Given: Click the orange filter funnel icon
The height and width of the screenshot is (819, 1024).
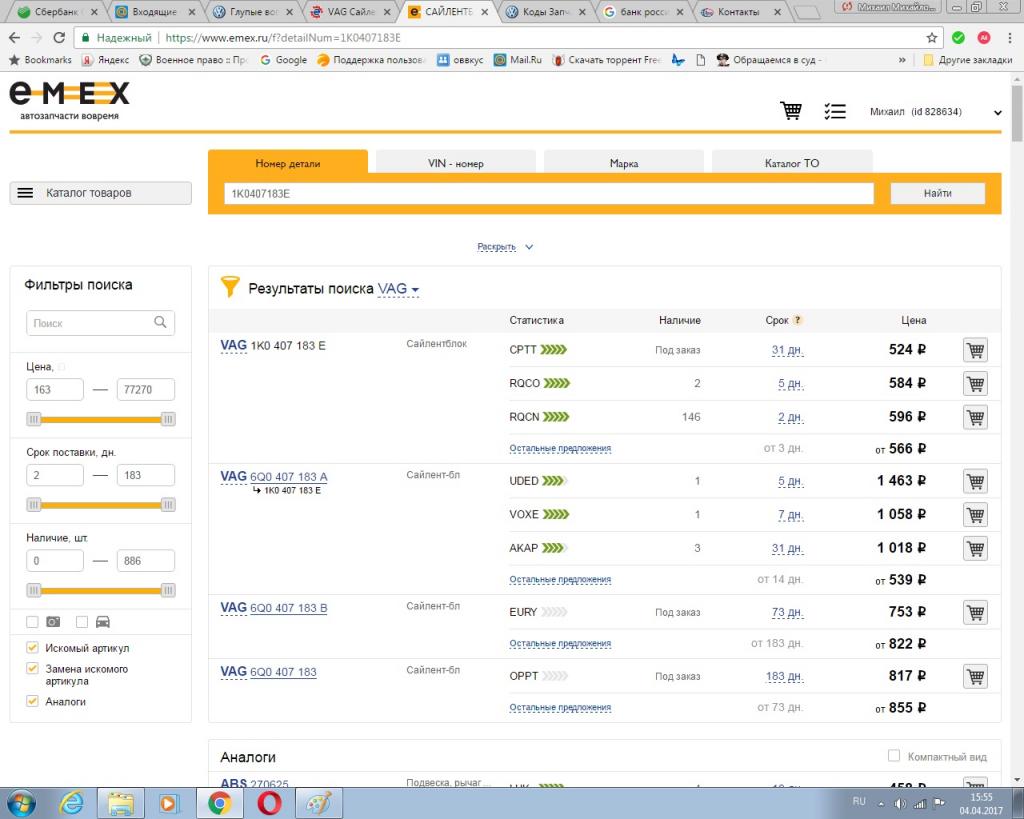Looking at the screenshot, I should (x=230, y=286).
